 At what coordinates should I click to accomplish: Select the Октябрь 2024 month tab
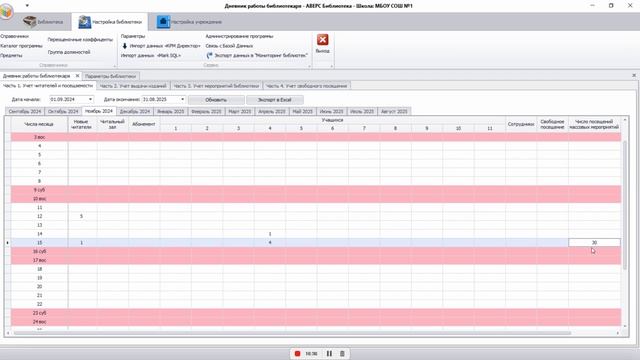click(x=63, y=111)
